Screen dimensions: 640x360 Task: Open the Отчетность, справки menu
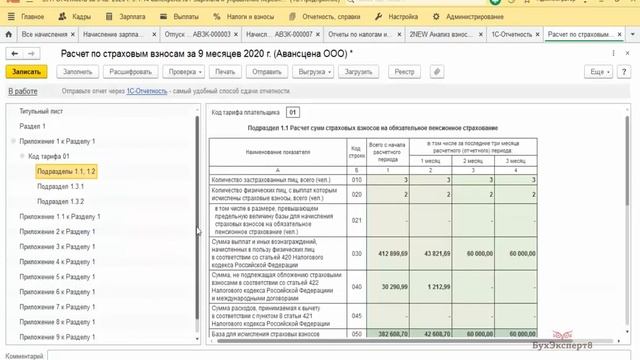(325, 17)
